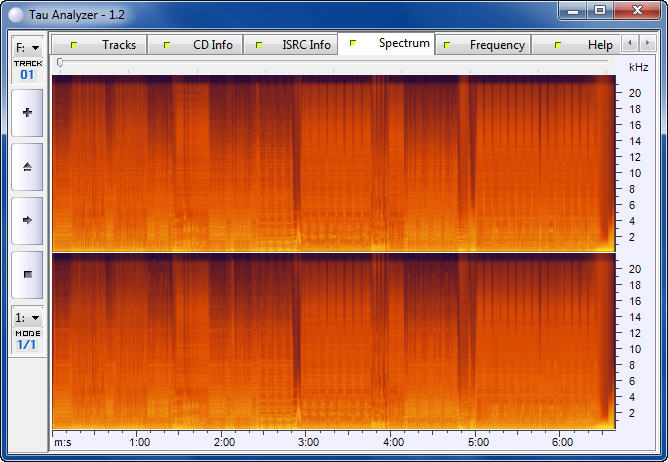Go to the Frequency tab
This screenshot has height=462, width=668.
click(x=486, y=45)
